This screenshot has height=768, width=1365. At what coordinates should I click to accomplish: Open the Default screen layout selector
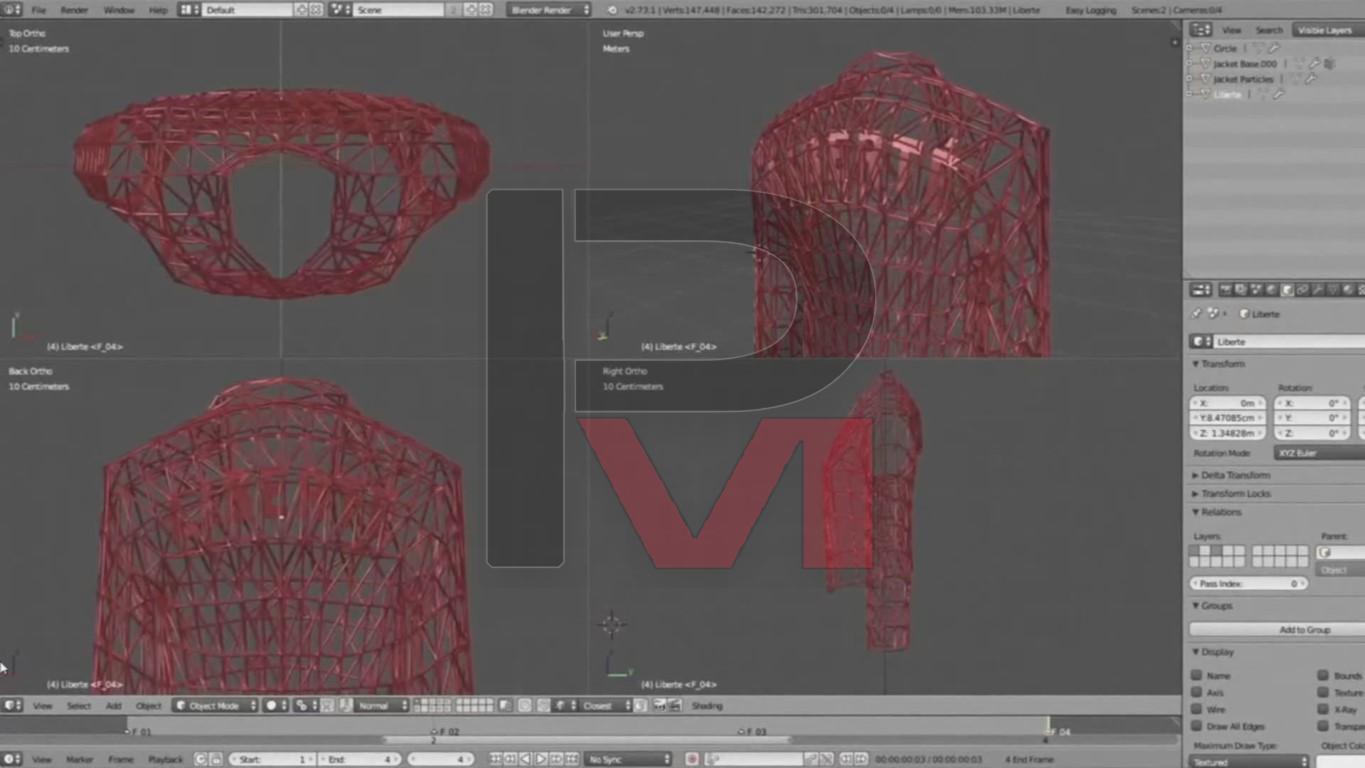click(x=248, y=10)
